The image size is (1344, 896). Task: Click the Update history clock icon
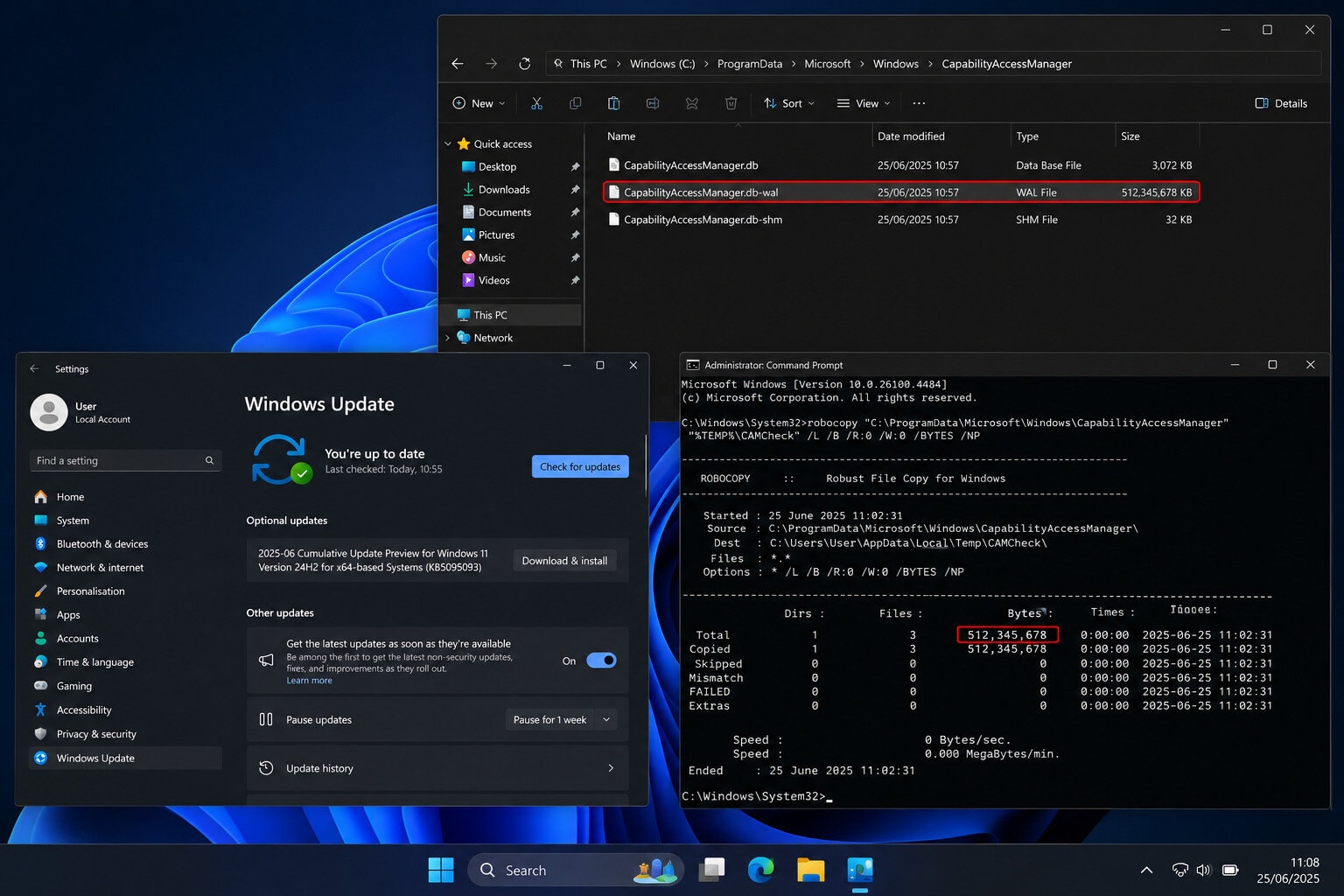click(x=266, y=768)
